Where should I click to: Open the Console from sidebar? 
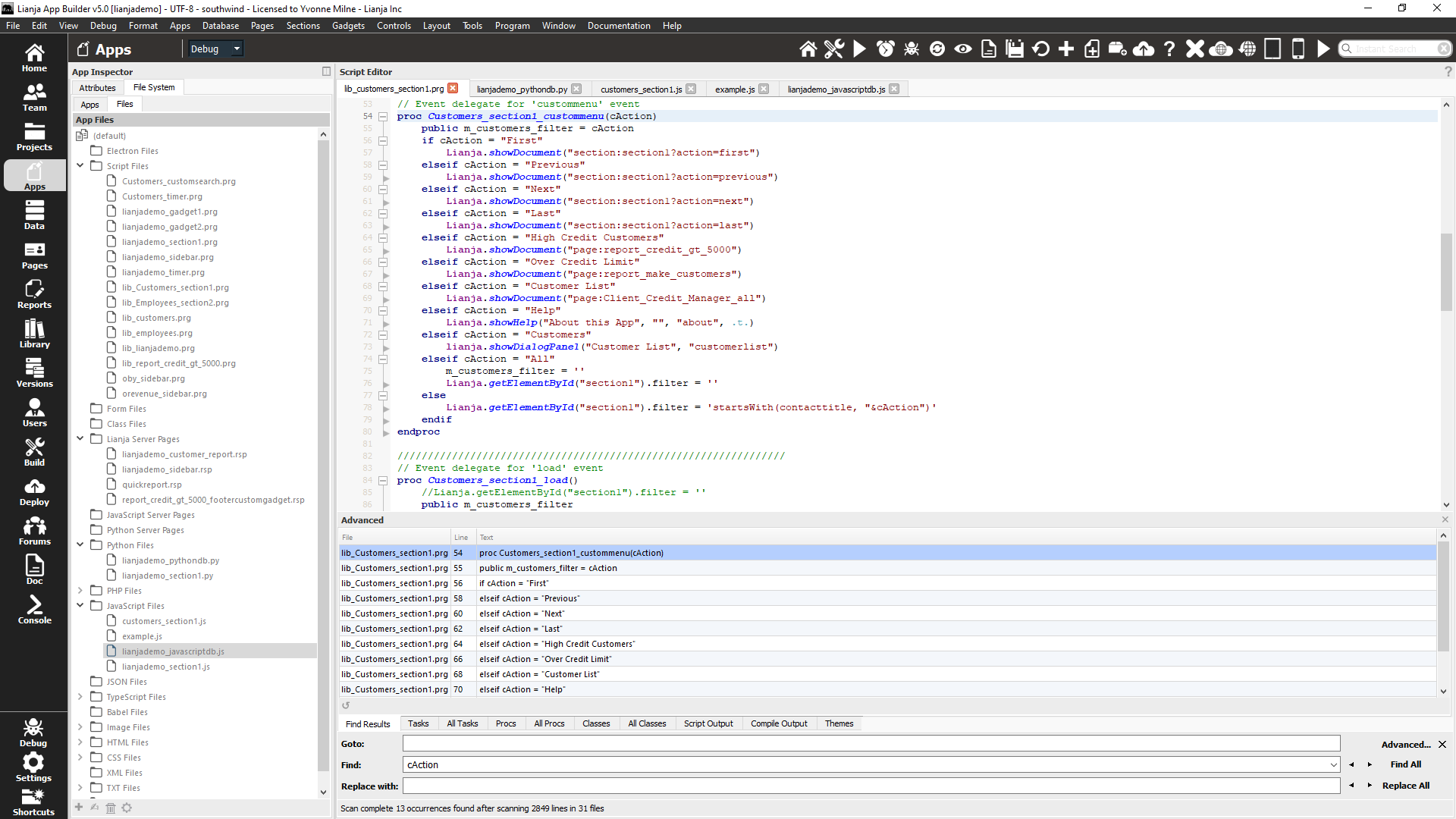(x=34, y=610)
